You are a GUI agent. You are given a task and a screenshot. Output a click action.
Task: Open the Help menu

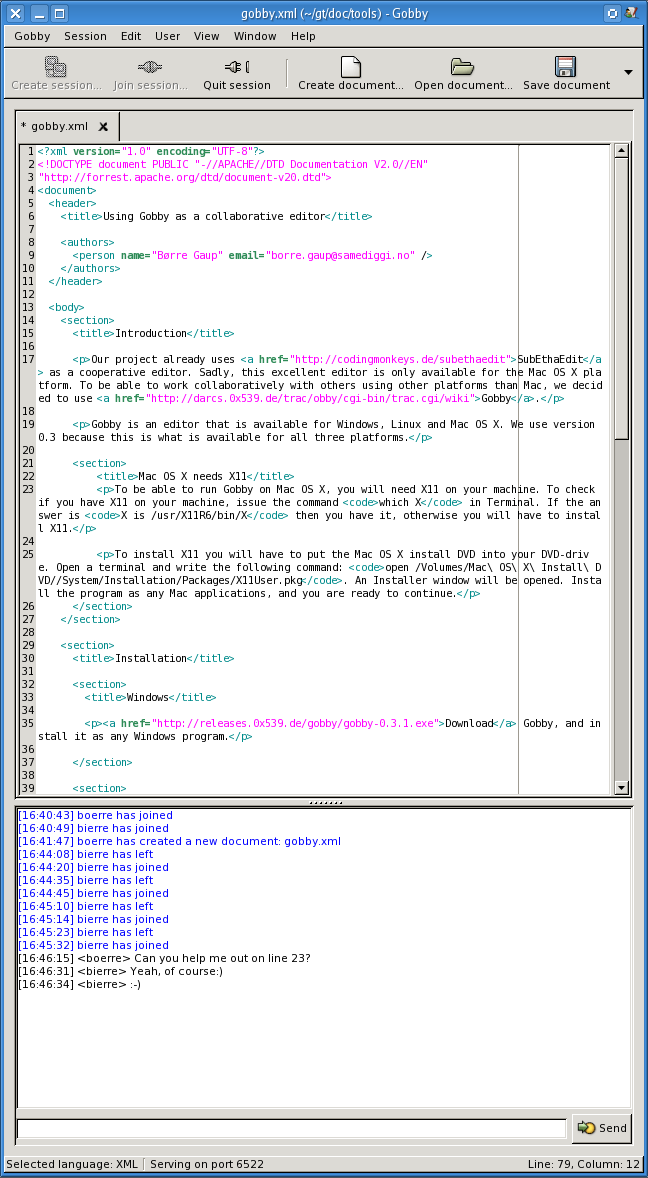click(x=303, y=36)
